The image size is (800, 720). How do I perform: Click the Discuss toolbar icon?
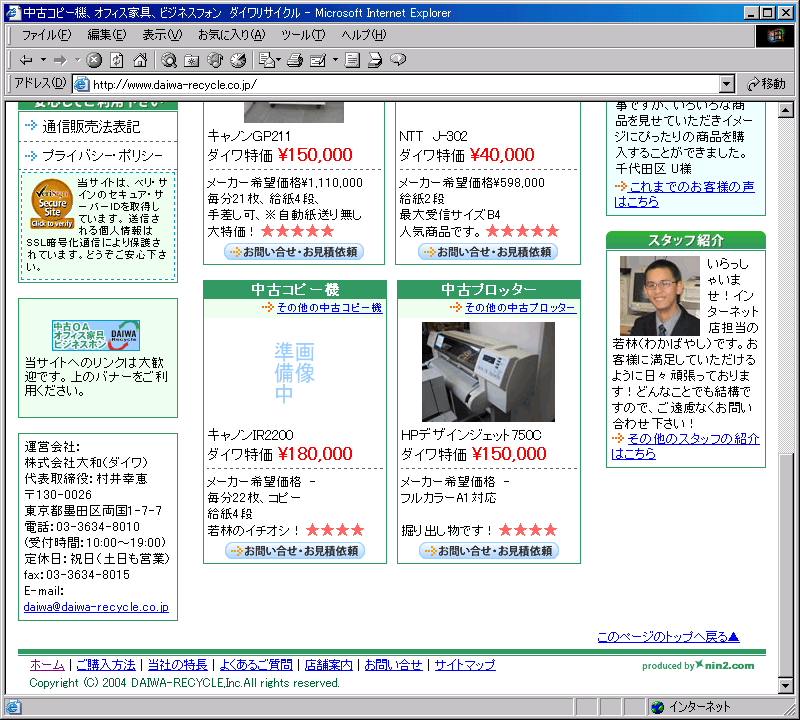point(352,60)
